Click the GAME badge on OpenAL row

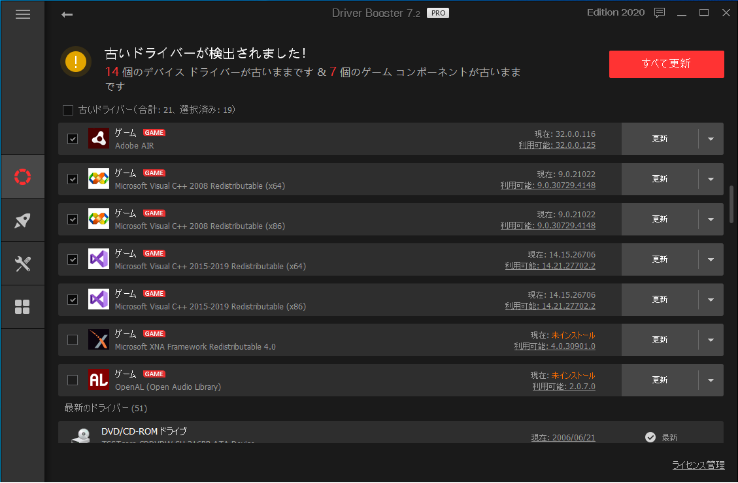point(154,374)
